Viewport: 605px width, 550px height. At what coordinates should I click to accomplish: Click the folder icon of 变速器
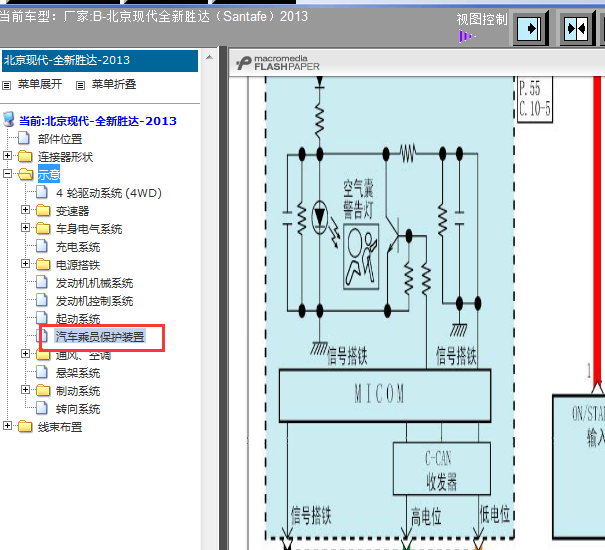[x=43, y=210]
